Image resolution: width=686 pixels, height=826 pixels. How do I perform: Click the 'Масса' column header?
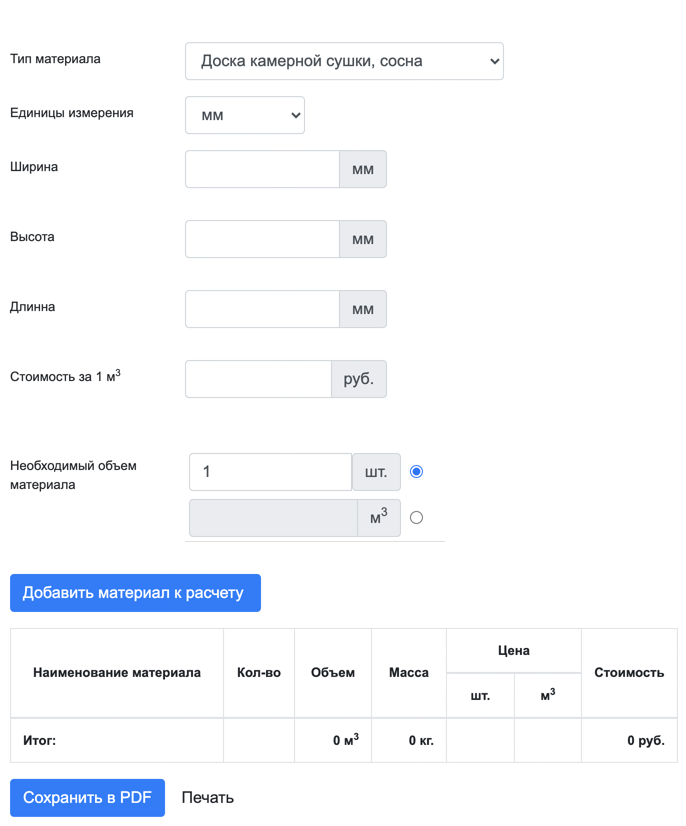(x=409, y=673)
